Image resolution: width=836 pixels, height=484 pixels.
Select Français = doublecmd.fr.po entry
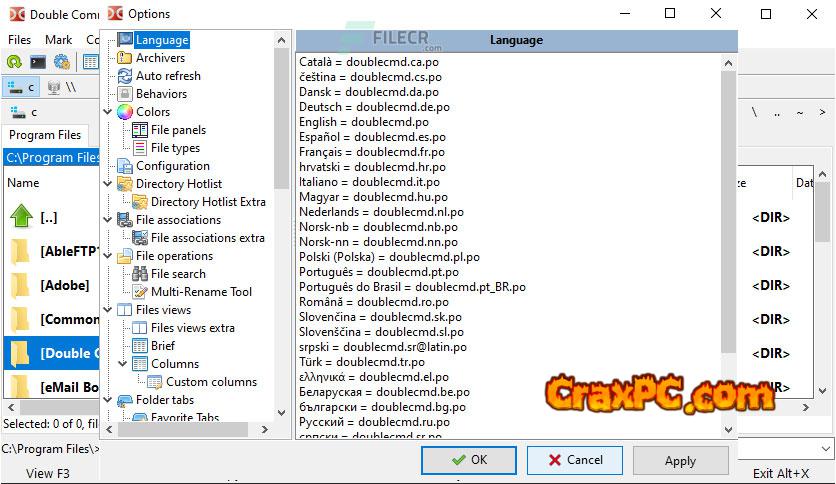[x=372, y=152]
